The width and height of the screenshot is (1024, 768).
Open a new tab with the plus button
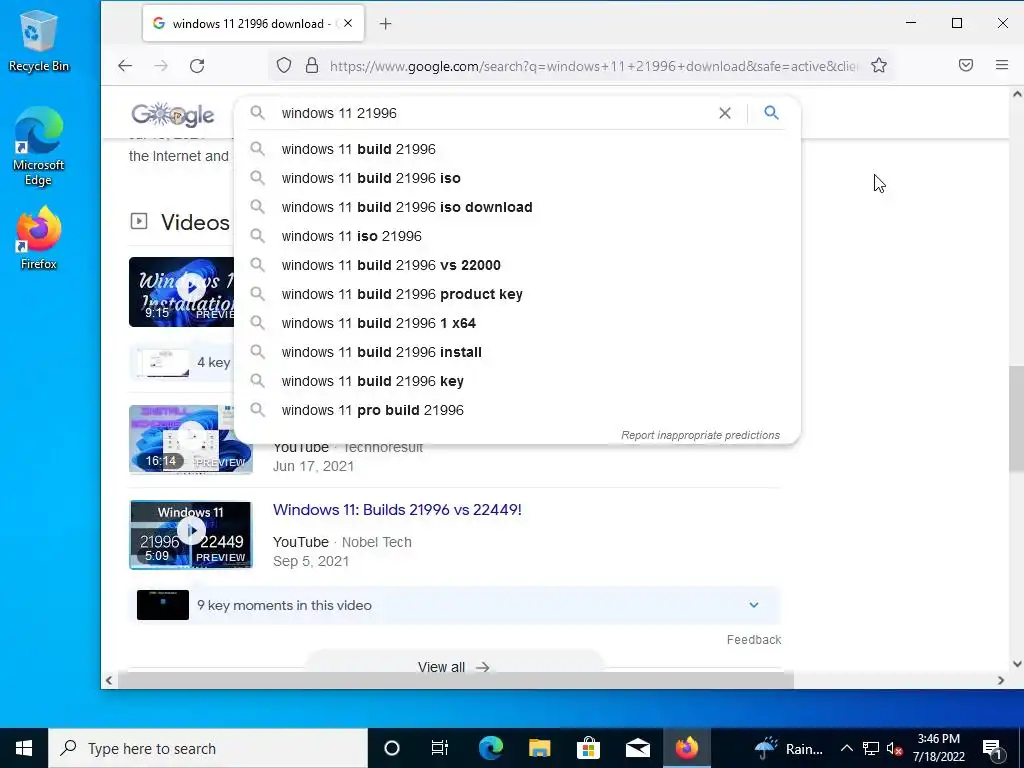pyautogui.click(x=385, y=24)
